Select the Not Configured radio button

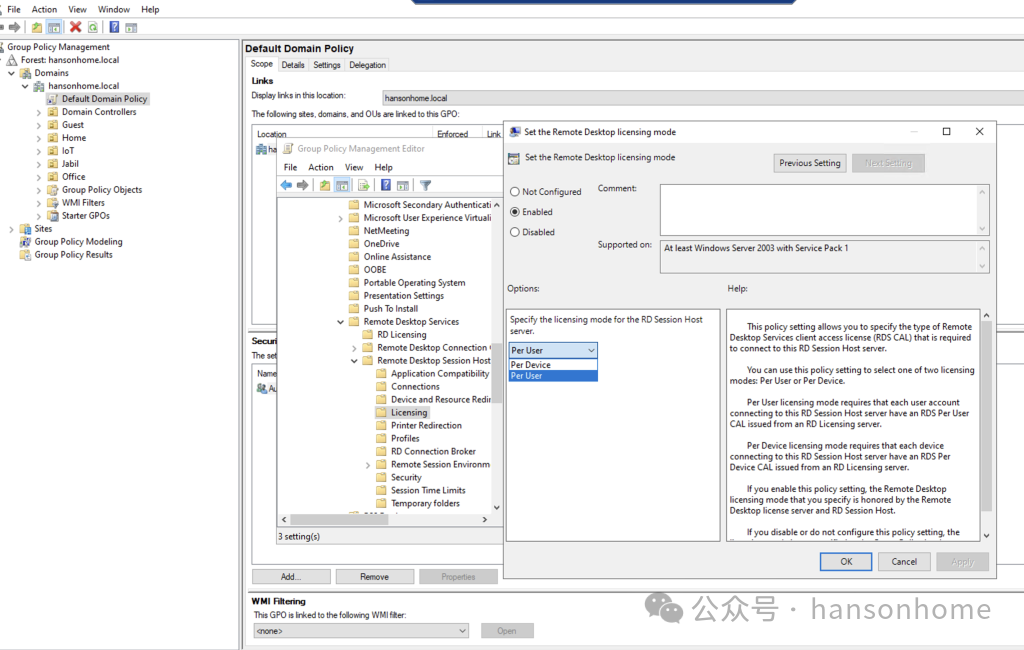(515, 192)
